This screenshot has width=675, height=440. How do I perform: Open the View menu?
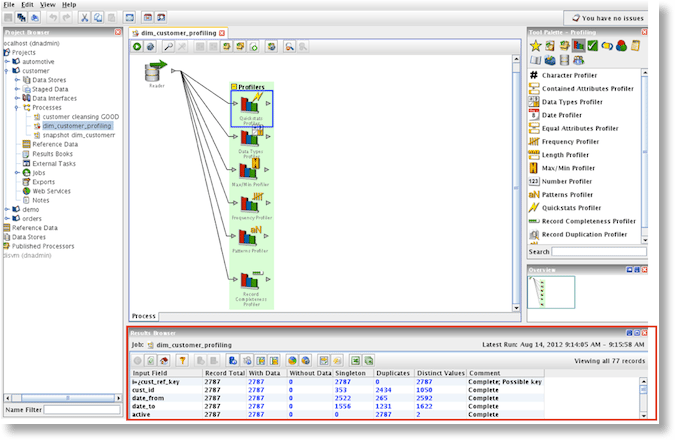(x=47, y=5)
